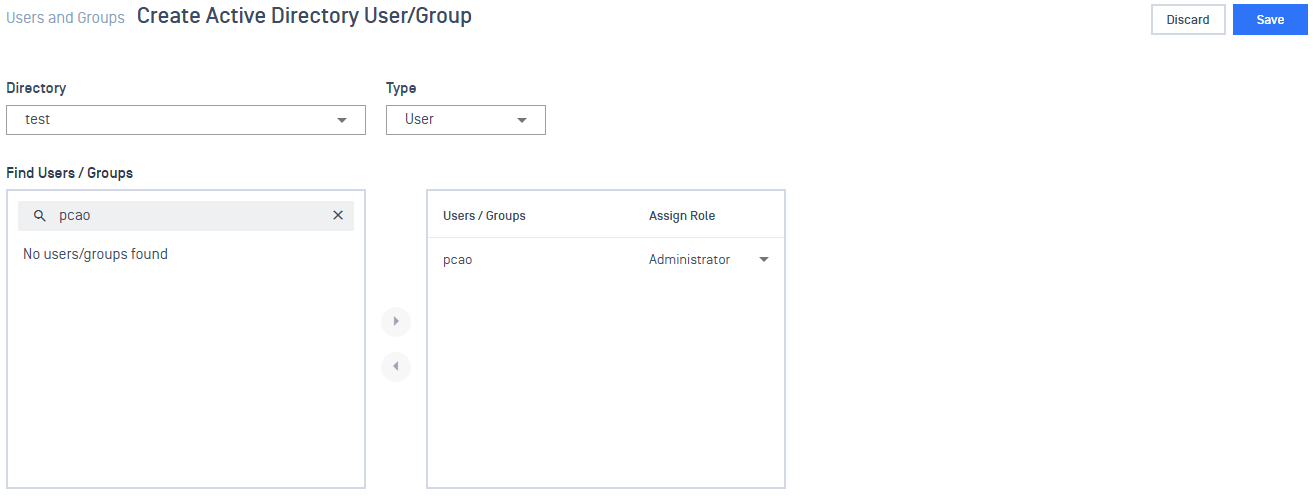Click the move-right arrow button
The height and width of the screenshot is (501, 1315).
[x=396, y=322]
